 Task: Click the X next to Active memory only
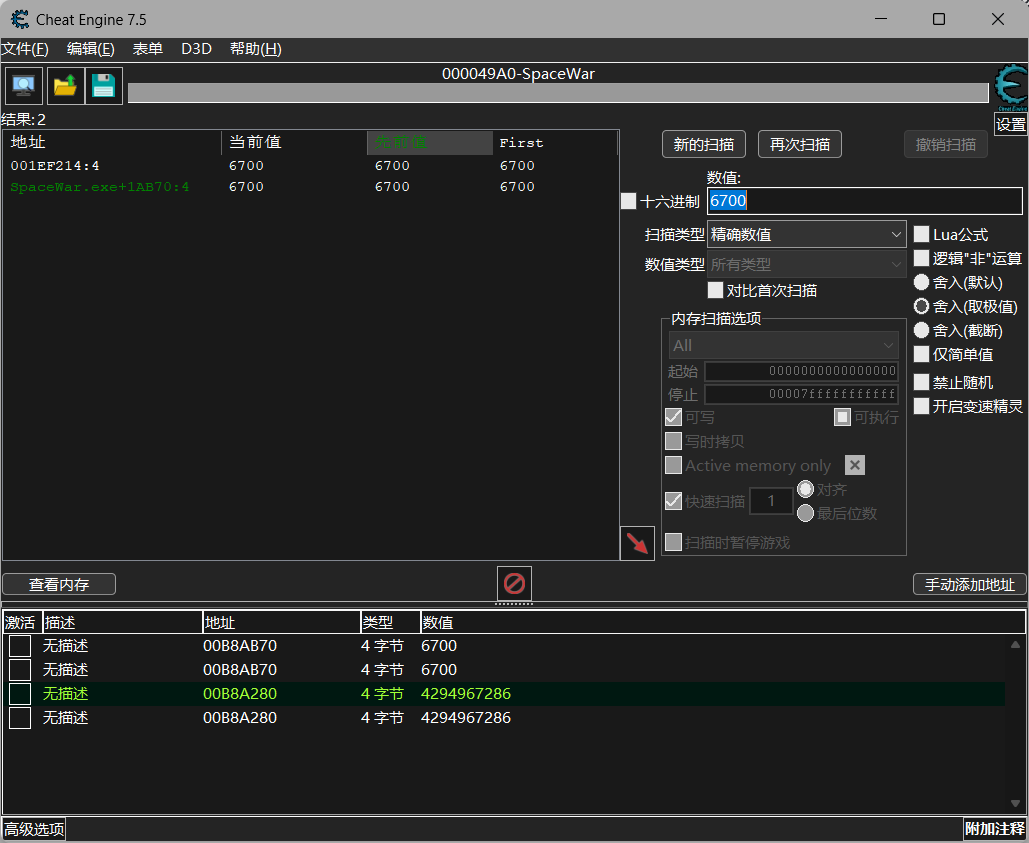point(854,465)
